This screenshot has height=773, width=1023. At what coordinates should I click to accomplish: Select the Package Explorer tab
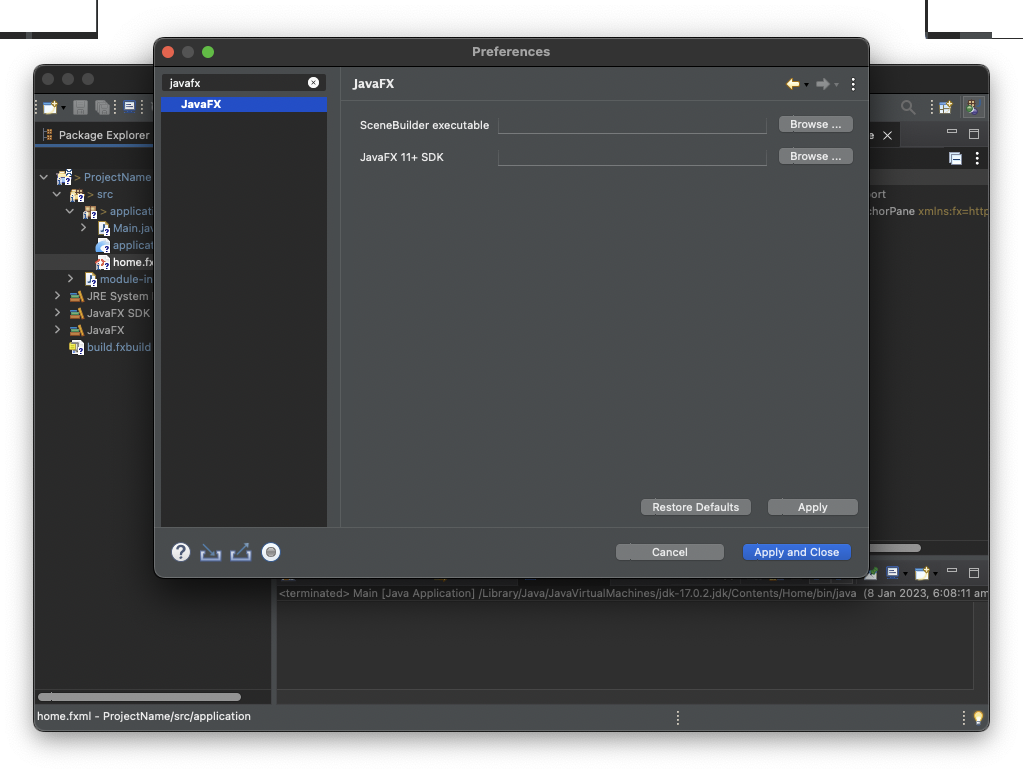point(97,135)
